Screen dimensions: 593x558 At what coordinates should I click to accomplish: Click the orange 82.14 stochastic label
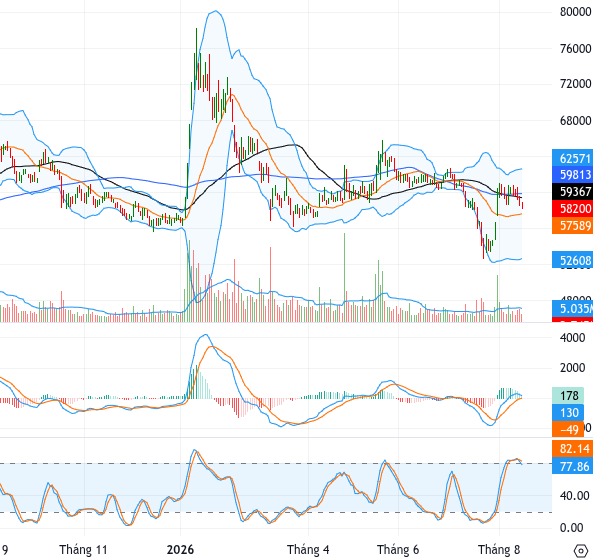(x=573, y=449)
